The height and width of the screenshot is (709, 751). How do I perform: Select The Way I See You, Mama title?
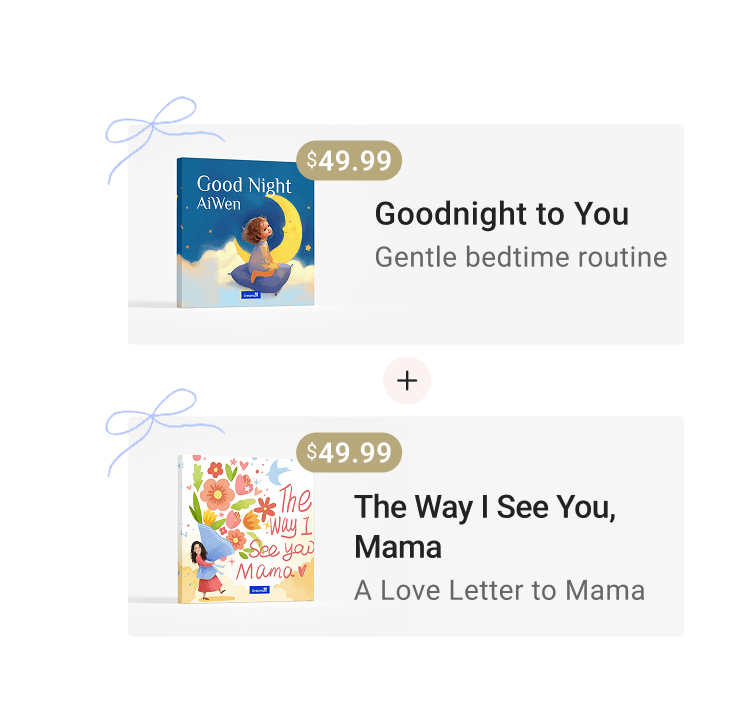tap(485, 526)
